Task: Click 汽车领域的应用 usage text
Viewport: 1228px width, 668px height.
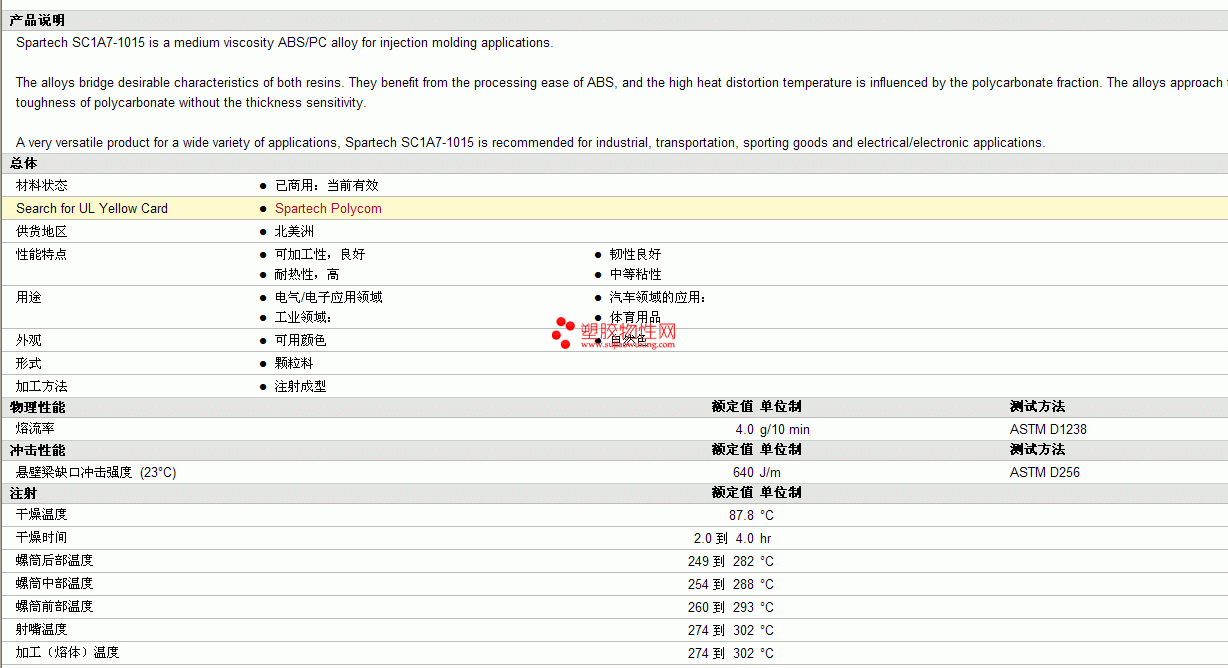Action: click(658, 298)
